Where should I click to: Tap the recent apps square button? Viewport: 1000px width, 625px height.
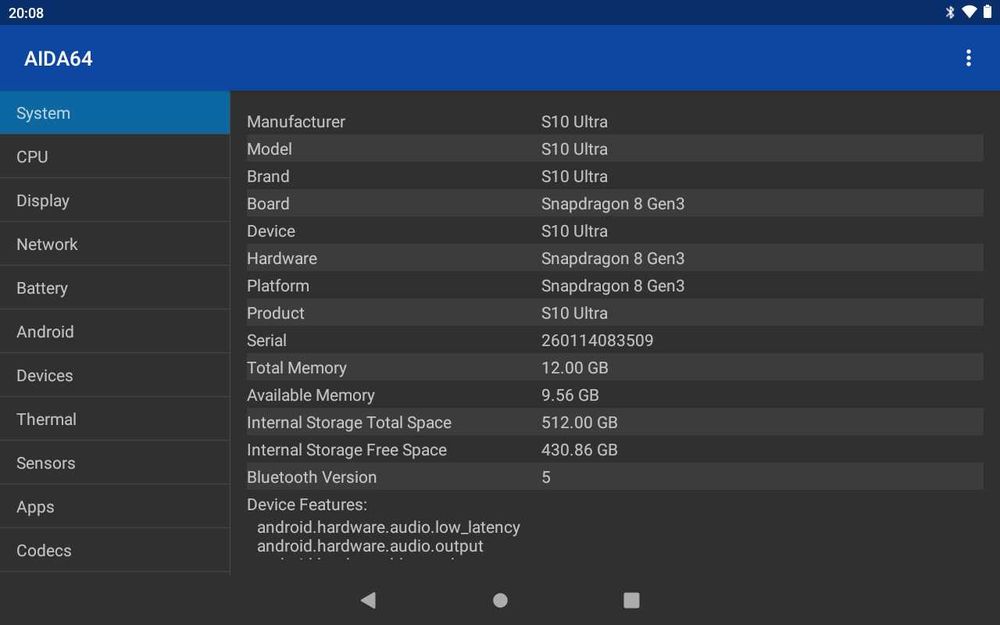point(631,600)
